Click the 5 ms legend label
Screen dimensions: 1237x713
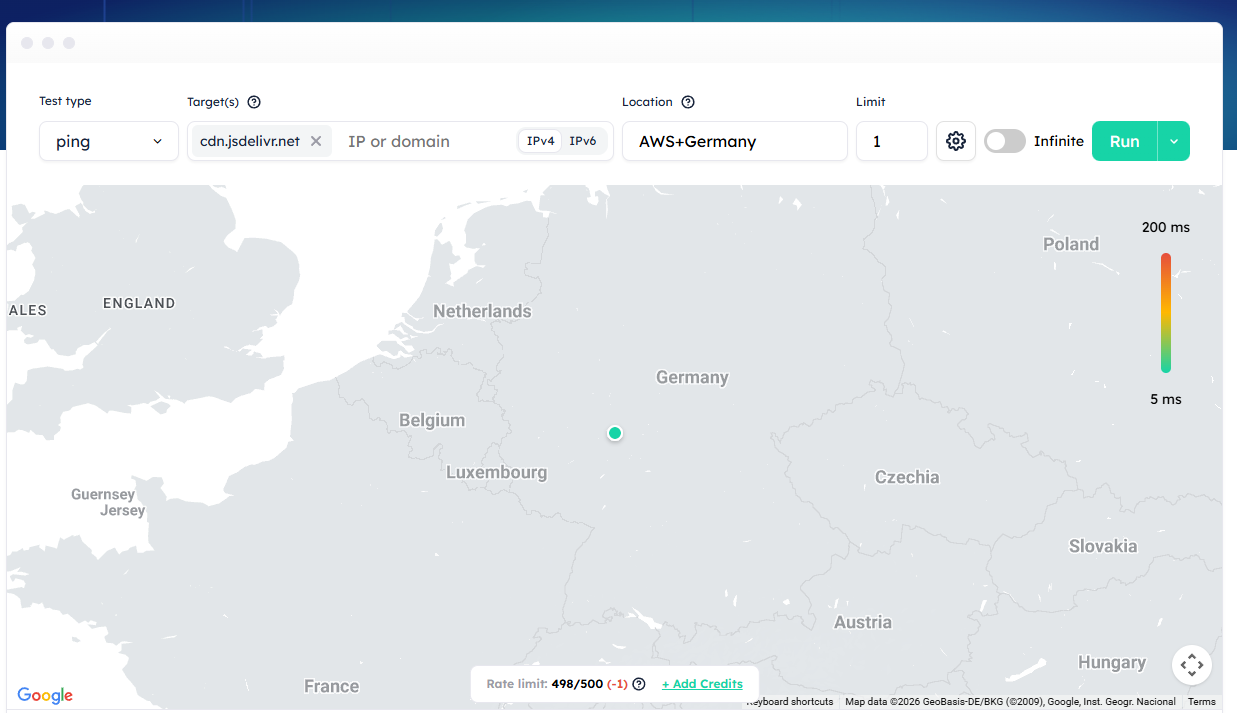1166,399
